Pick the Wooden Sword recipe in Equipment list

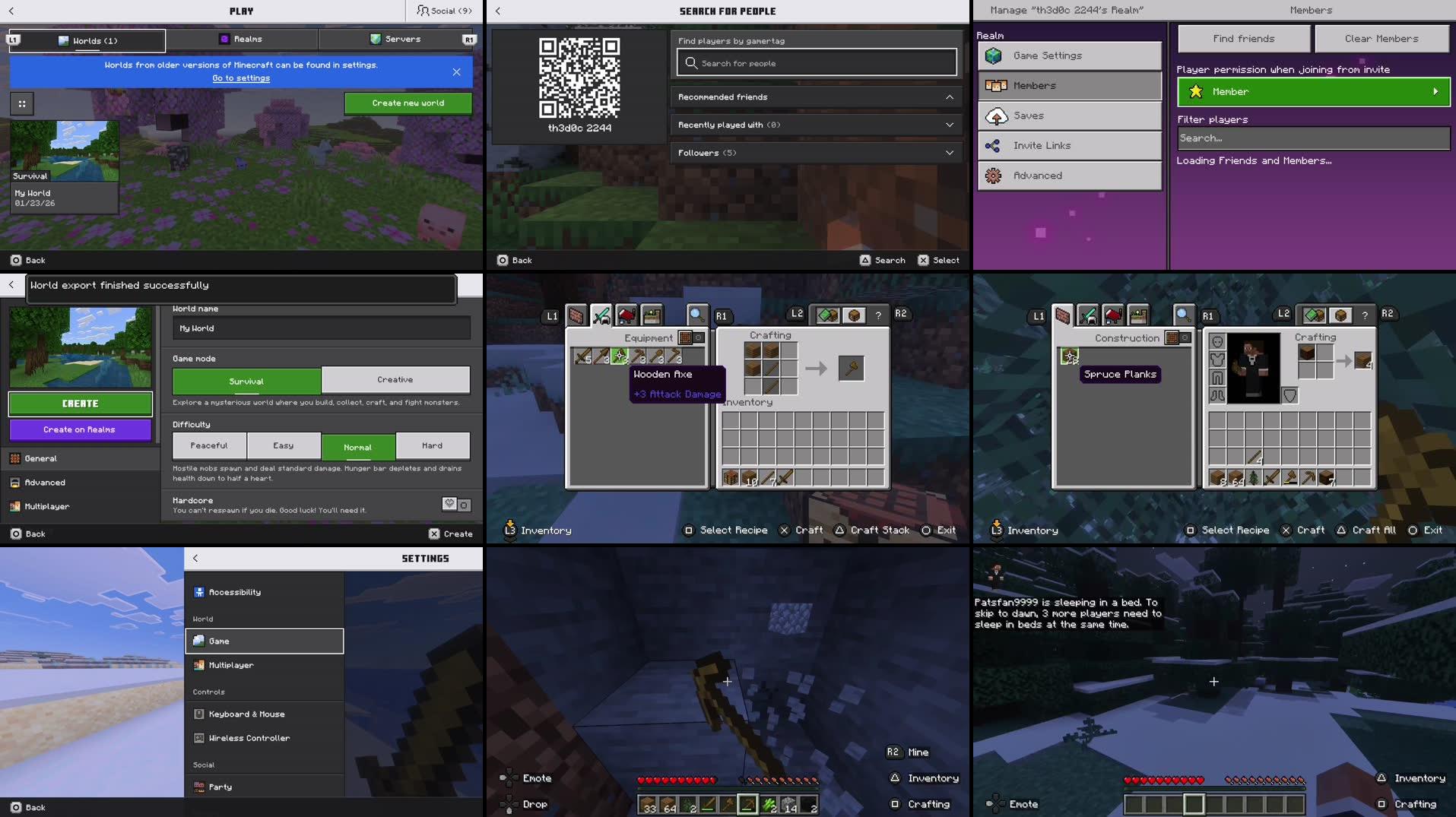point(583,356)
